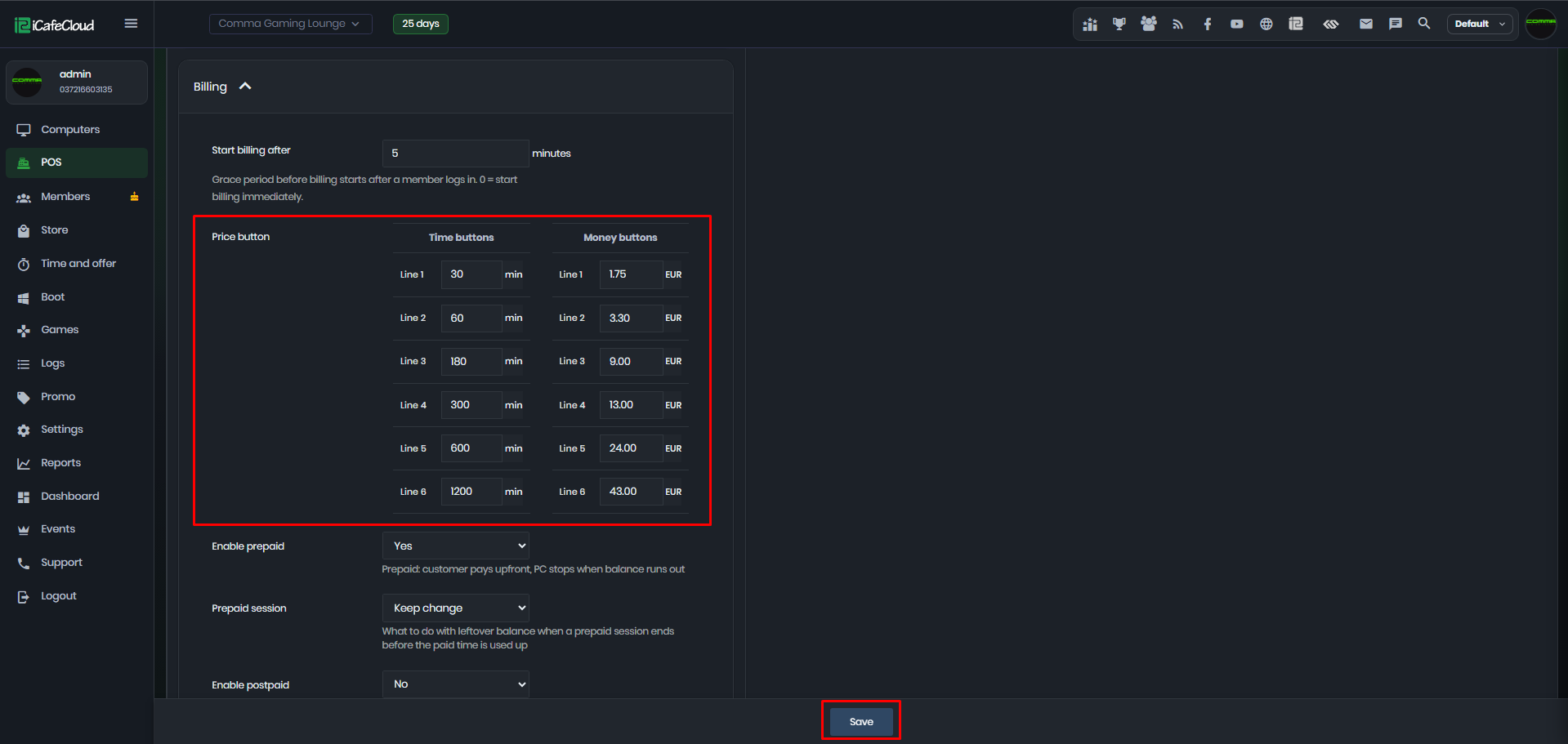Select POS in the sidebar
The image size is (1568, 744).
pyautogui.click(x=77, y=163)
